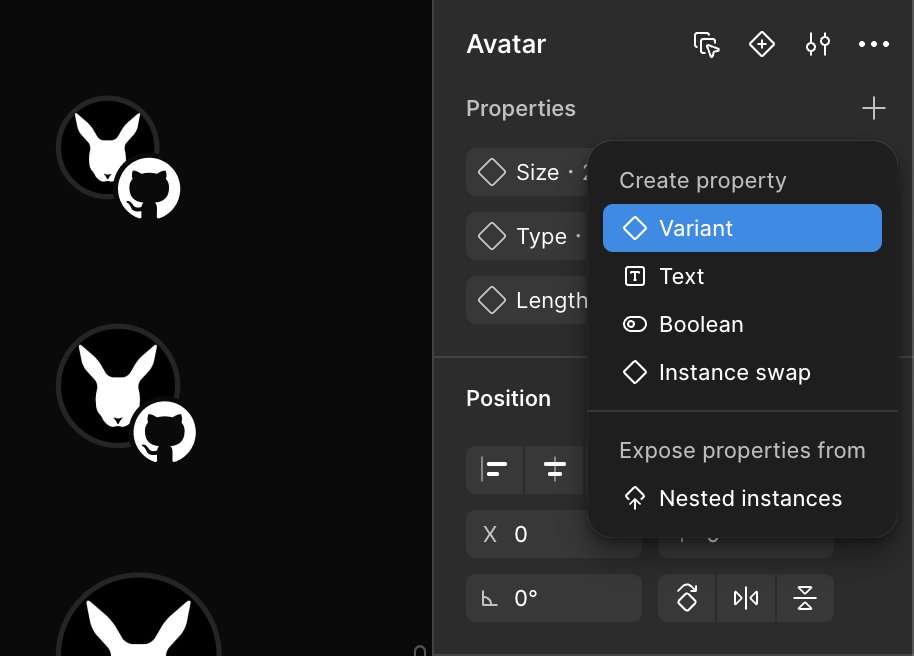
Task: Select the bottom large avatar on canvas
Action: point(139,615)
